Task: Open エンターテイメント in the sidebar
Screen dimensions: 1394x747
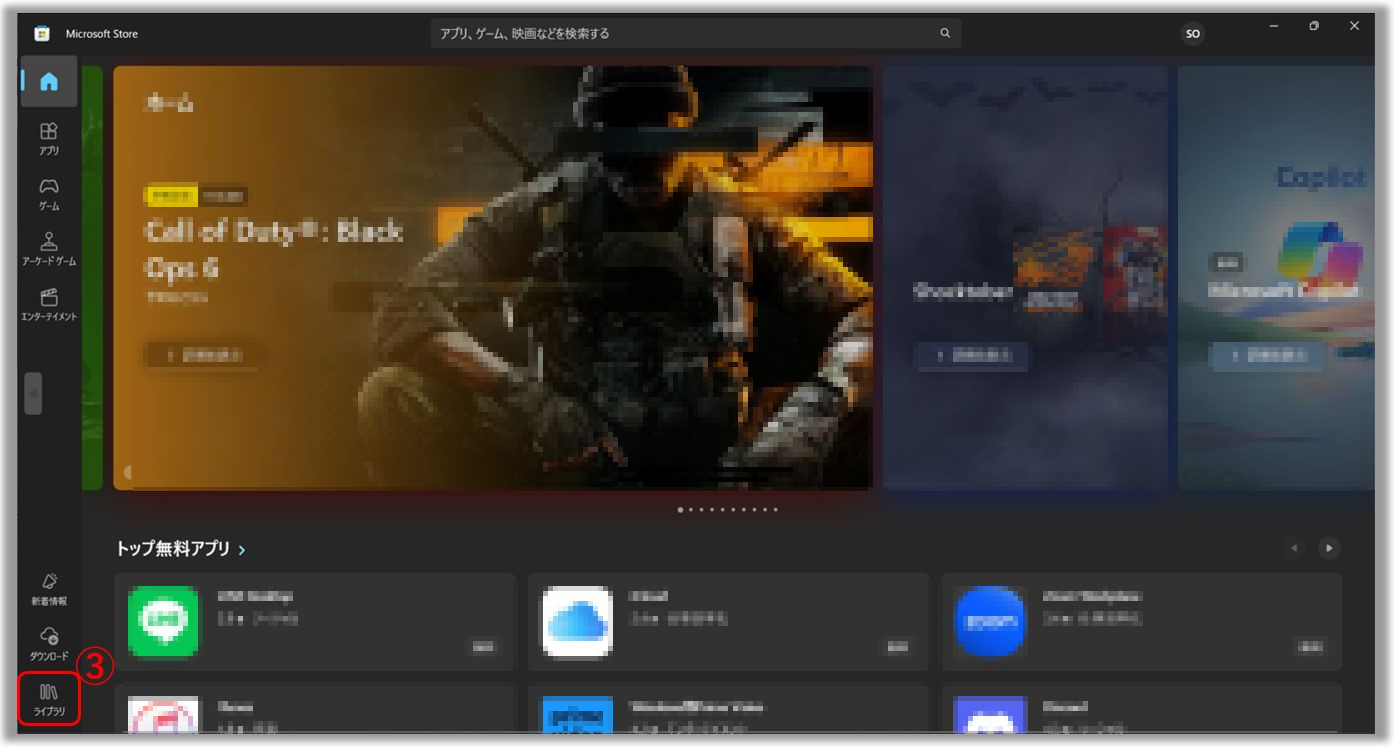Action: [x=49, y=305]
